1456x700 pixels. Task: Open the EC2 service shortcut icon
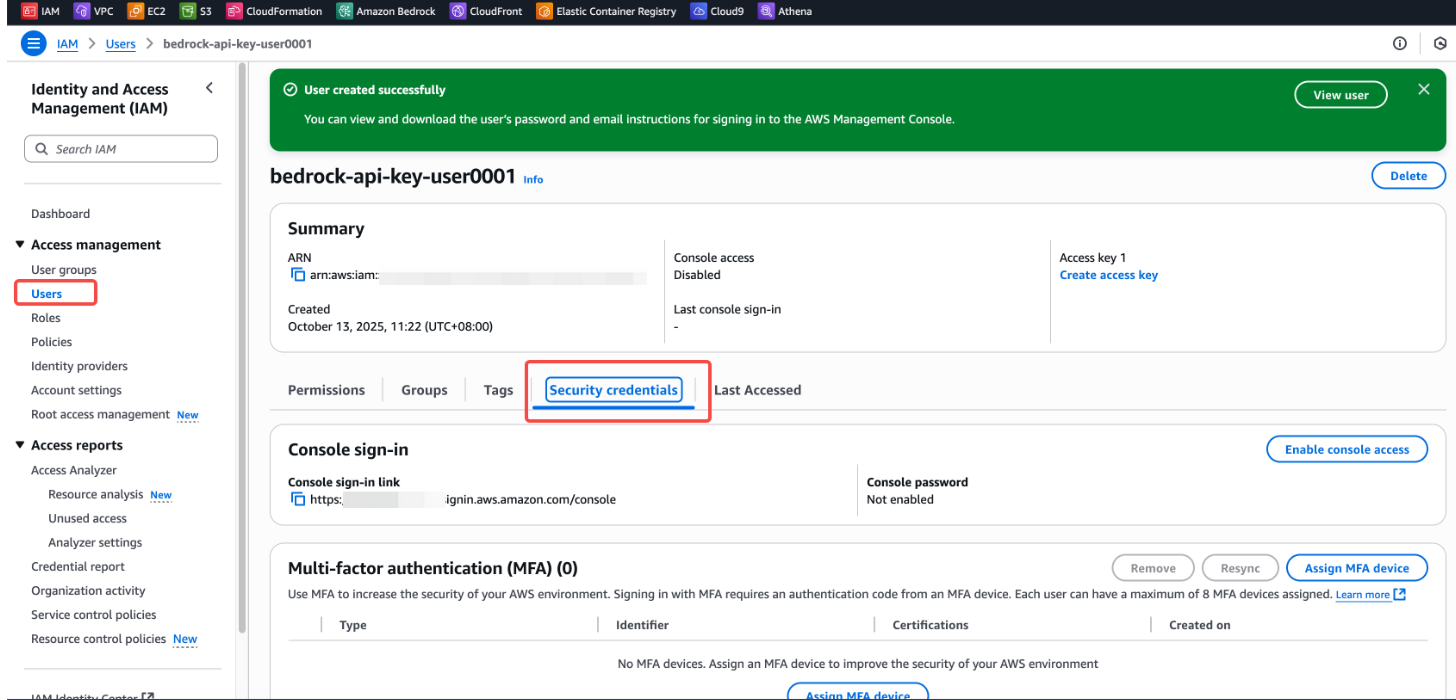click(x=135, y=11)
